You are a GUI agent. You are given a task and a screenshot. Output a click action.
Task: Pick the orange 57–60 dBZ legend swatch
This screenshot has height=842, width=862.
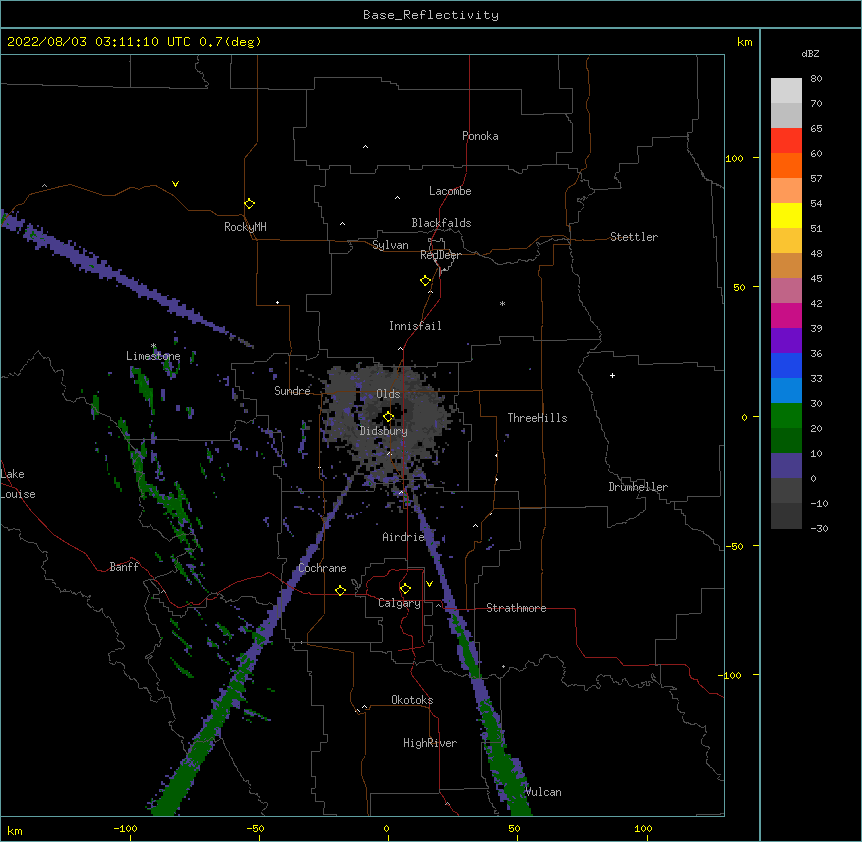tap(786, 165)
